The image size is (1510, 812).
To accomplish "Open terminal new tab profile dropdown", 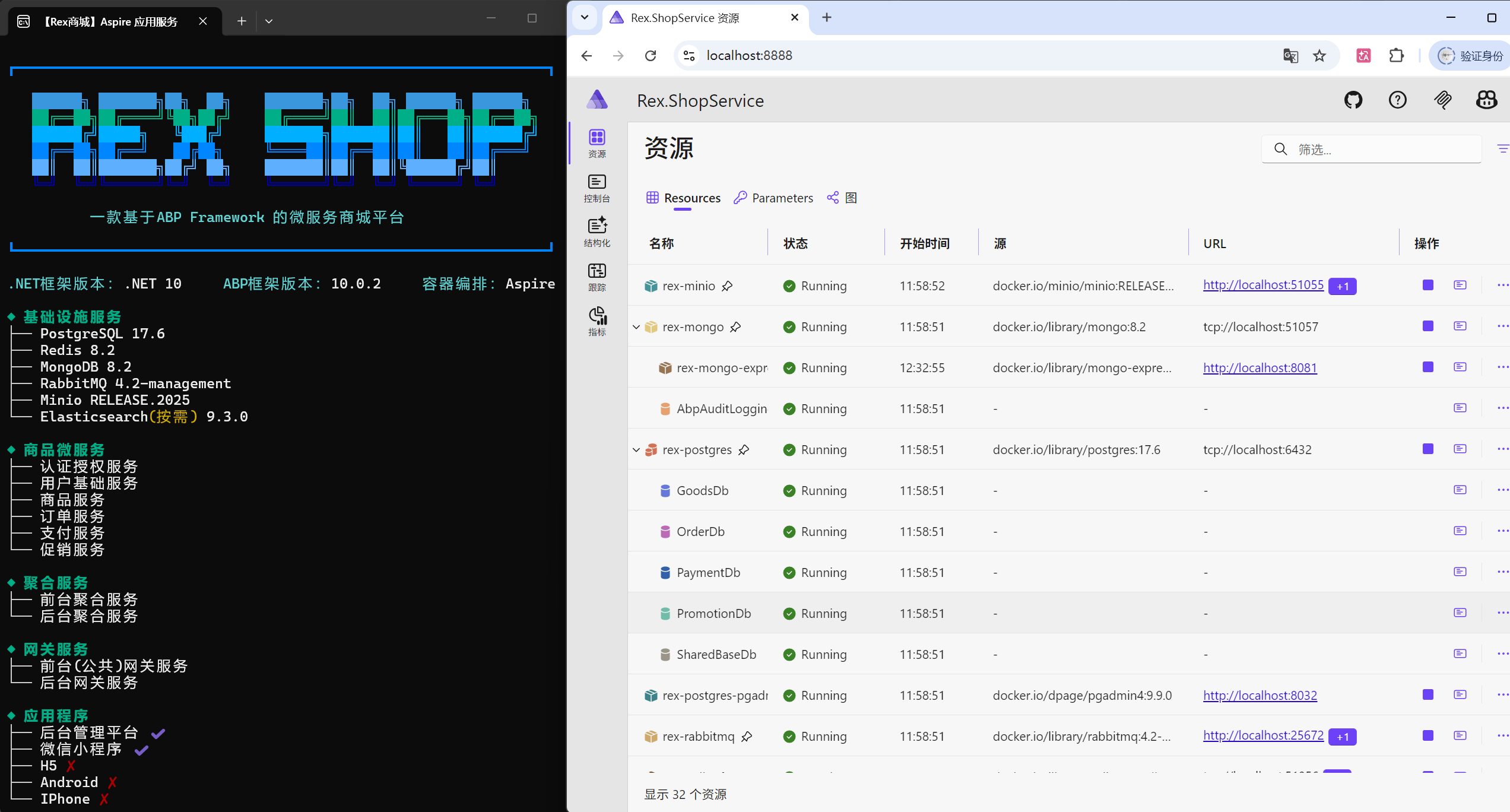I will (269, 21).
